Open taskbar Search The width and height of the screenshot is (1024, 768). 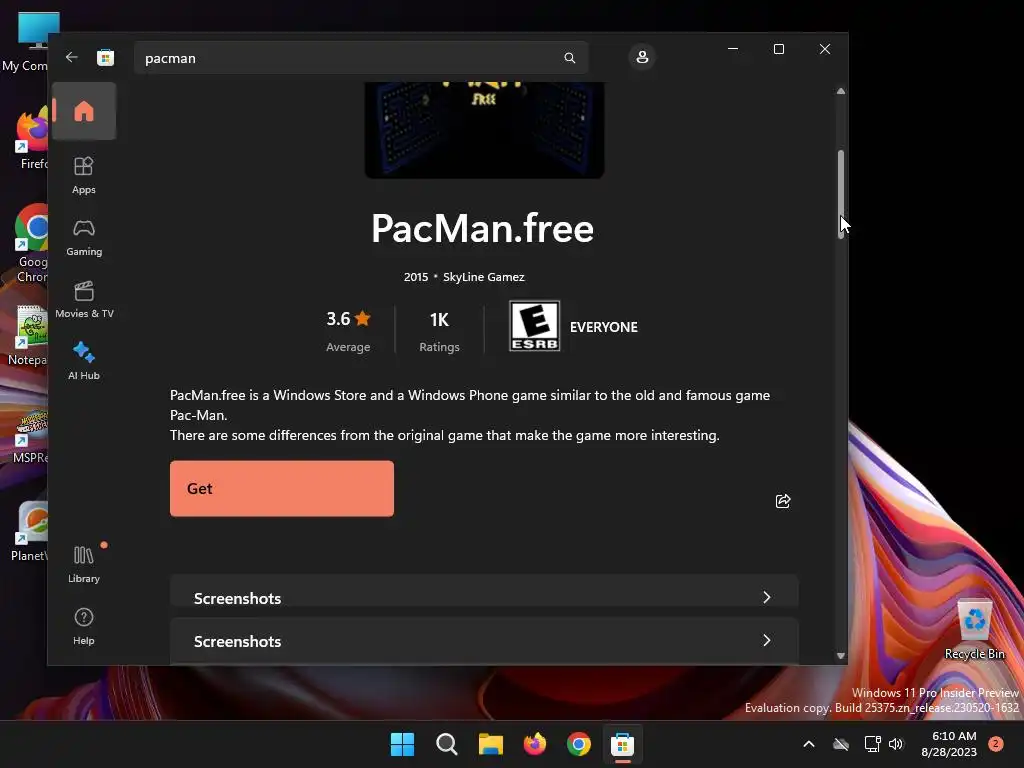(x=447, y=744)
